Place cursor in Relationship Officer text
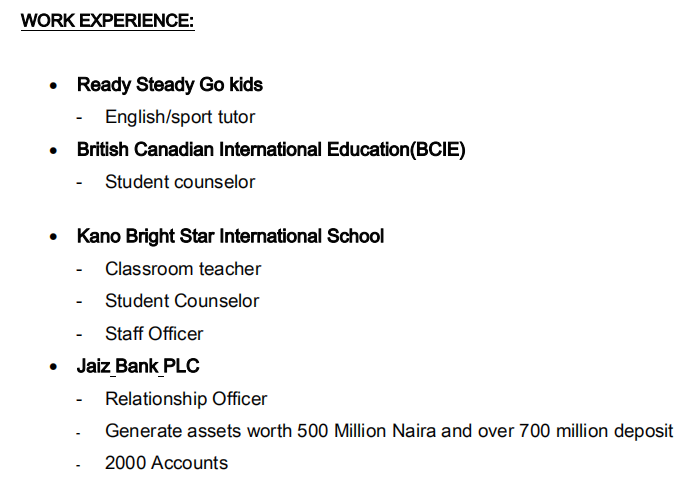The height and width of the screenshot is (504, 688). [186, 399]
